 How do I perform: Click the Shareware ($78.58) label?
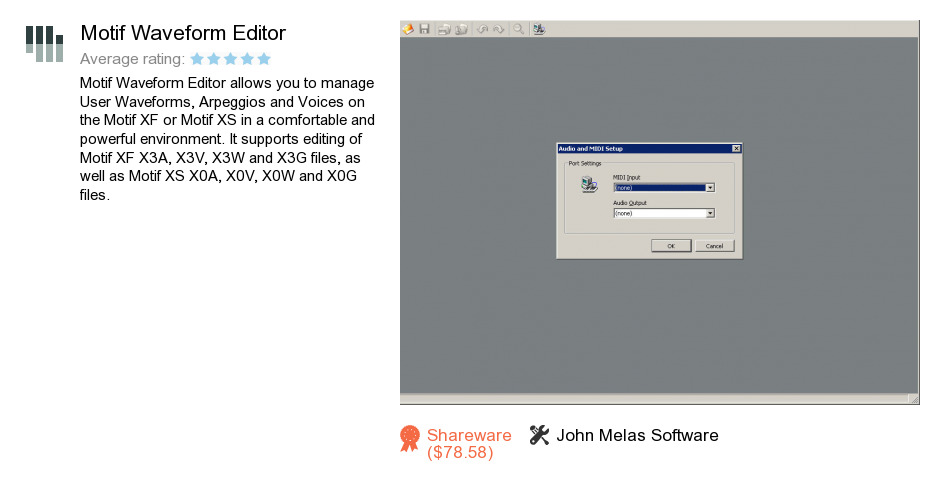click(469, 444)
